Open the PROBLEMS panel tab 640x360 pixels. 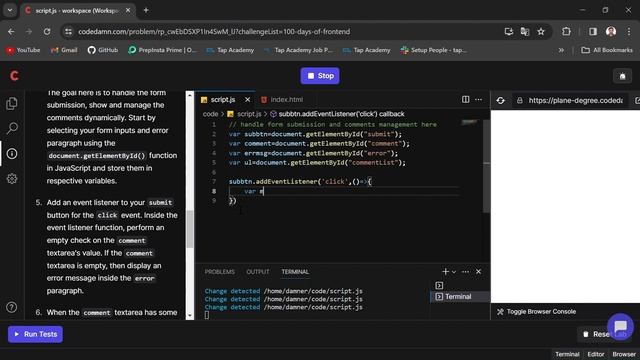click(220, 272)
